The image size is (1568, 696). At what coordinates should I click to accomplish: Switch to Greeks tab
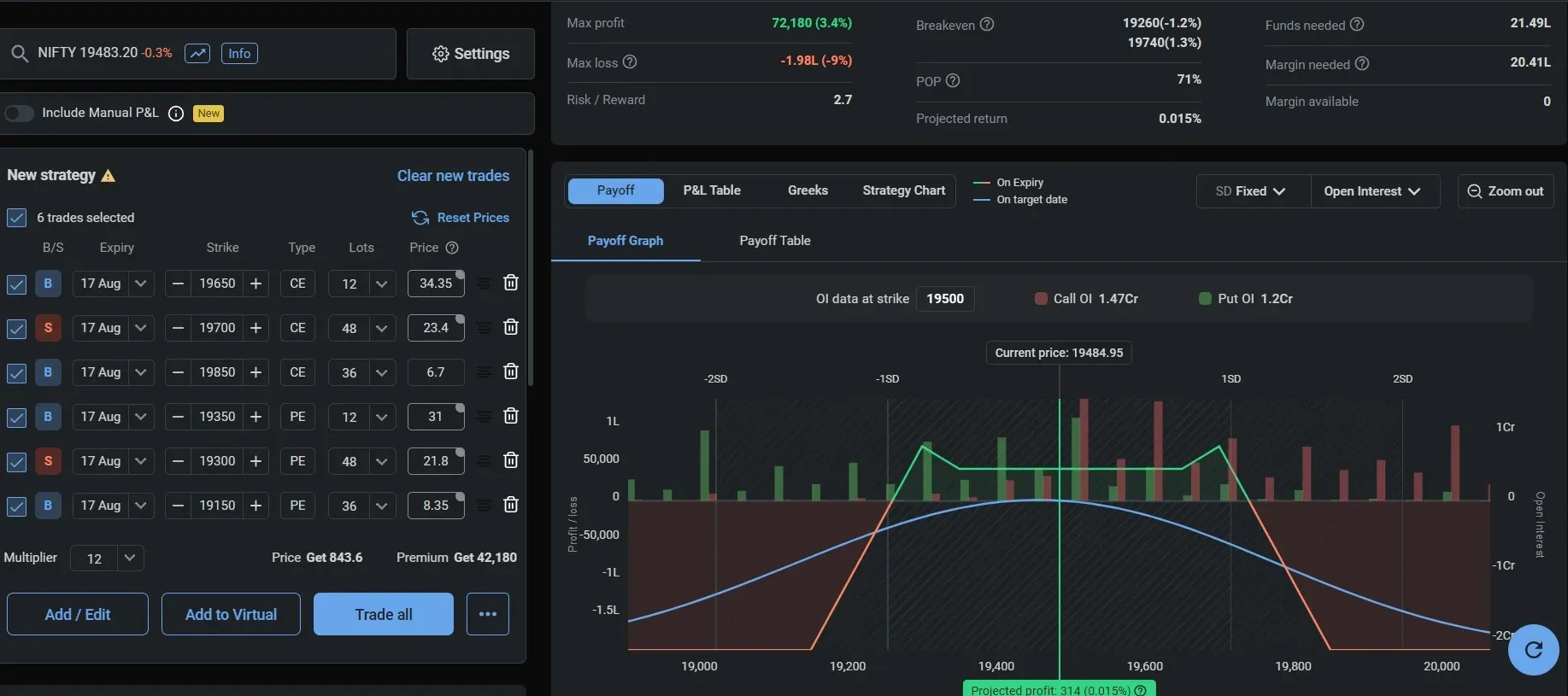pos(807,190)
